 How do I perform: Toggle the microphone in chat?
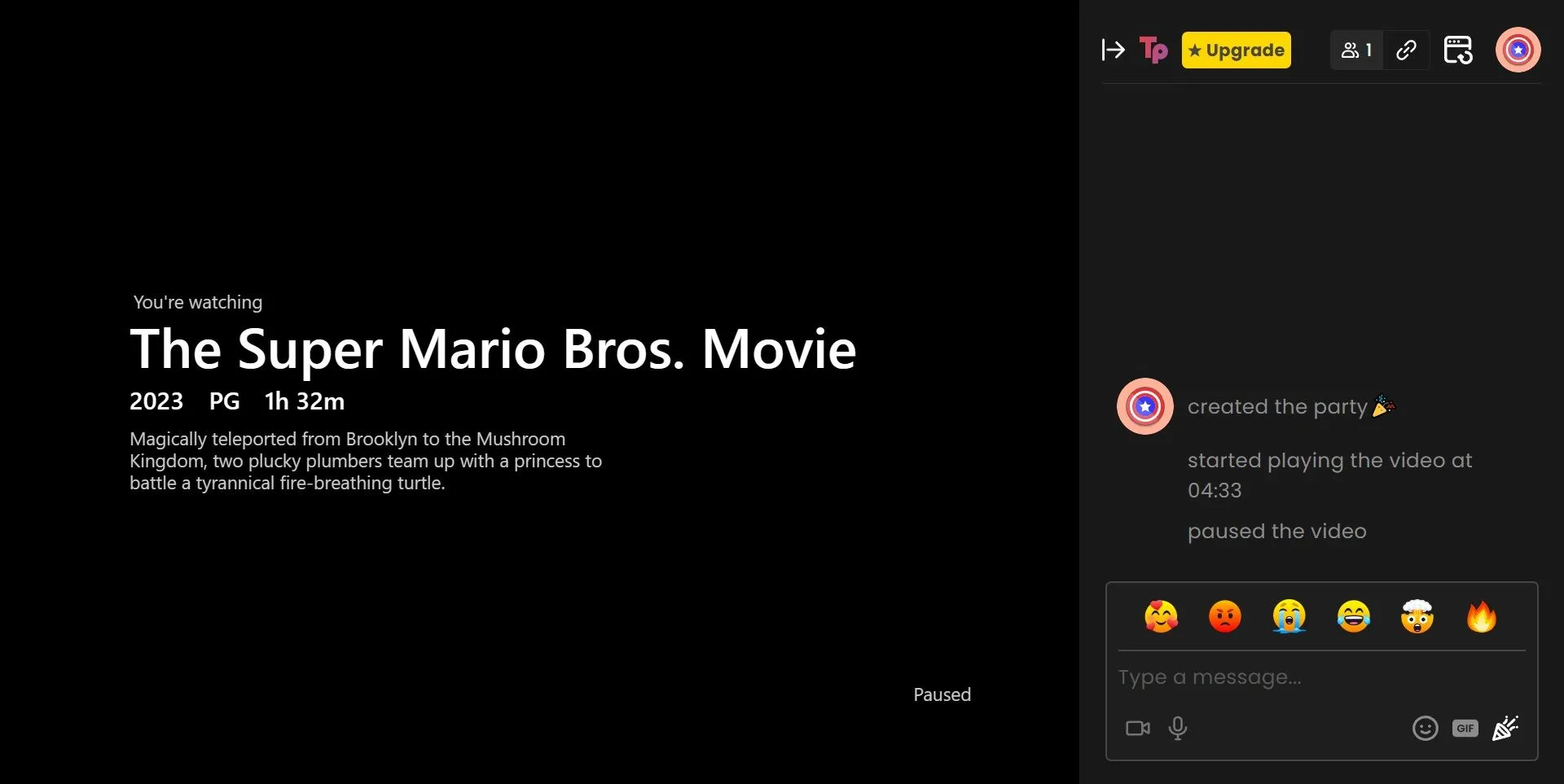pyautogui.click(x=1178, y=728)
